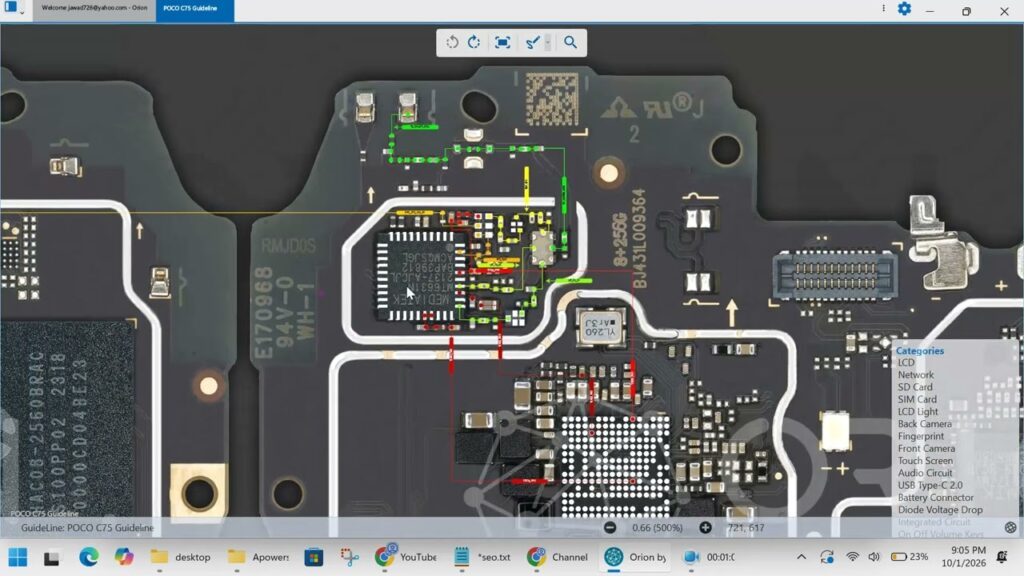The image size is (1024, 576).
Task: Select the SIM Card category
Action: pyautogui.click(x=917, y=399)
